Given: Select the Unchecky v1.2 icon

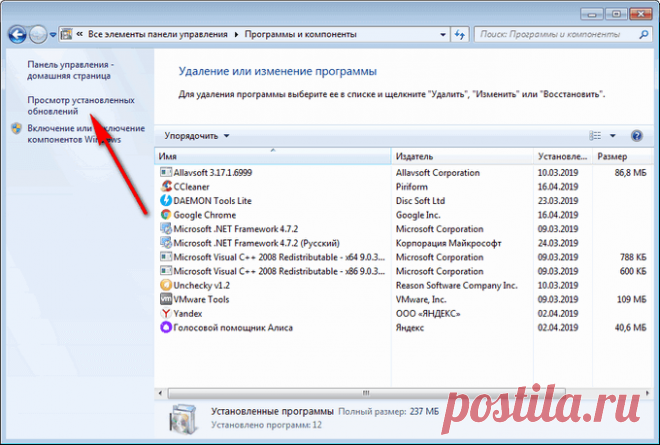Looking at the screenshot, I should pyautogui.click(x=166, y=285).
